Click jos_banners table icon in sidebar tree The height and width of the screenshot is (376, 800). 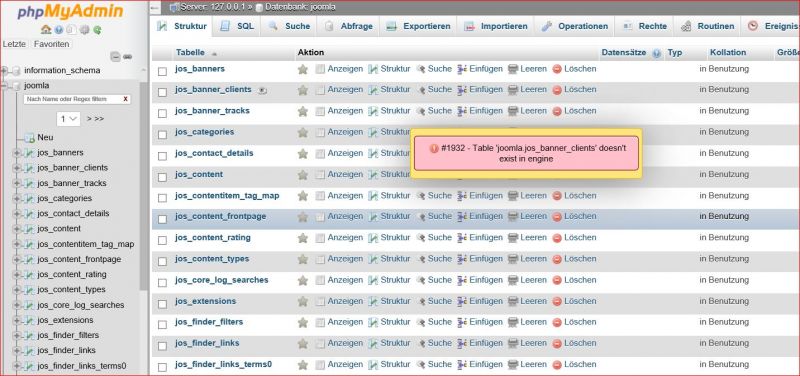click(x=30, y=153)
